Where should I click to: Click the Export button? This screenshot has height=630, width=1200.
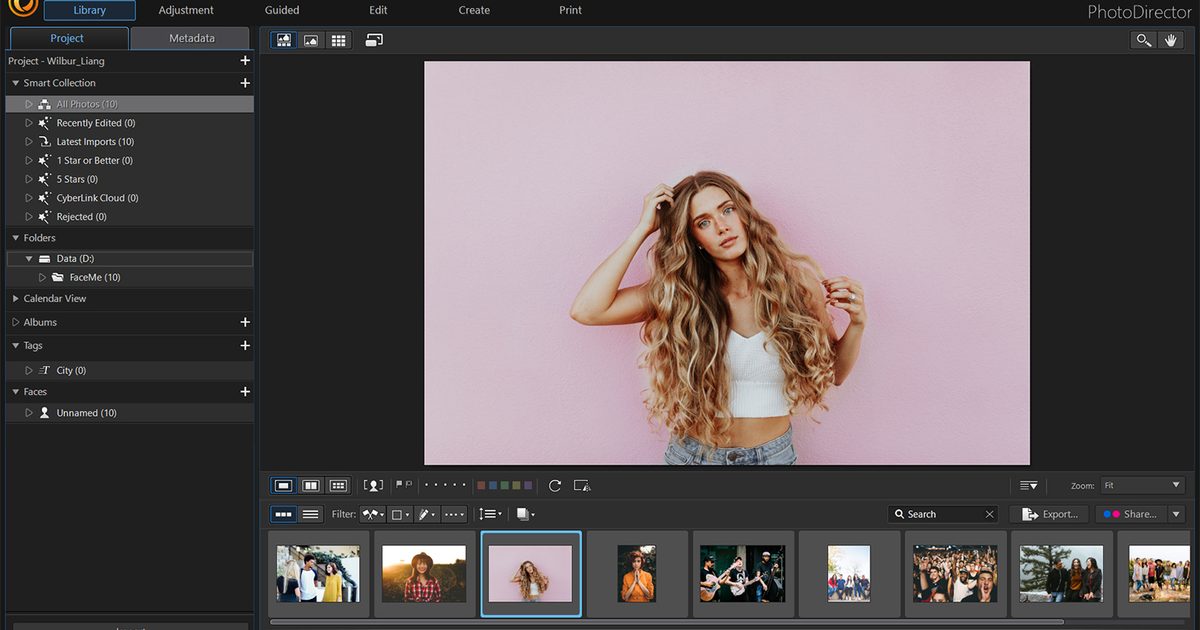1049,514
